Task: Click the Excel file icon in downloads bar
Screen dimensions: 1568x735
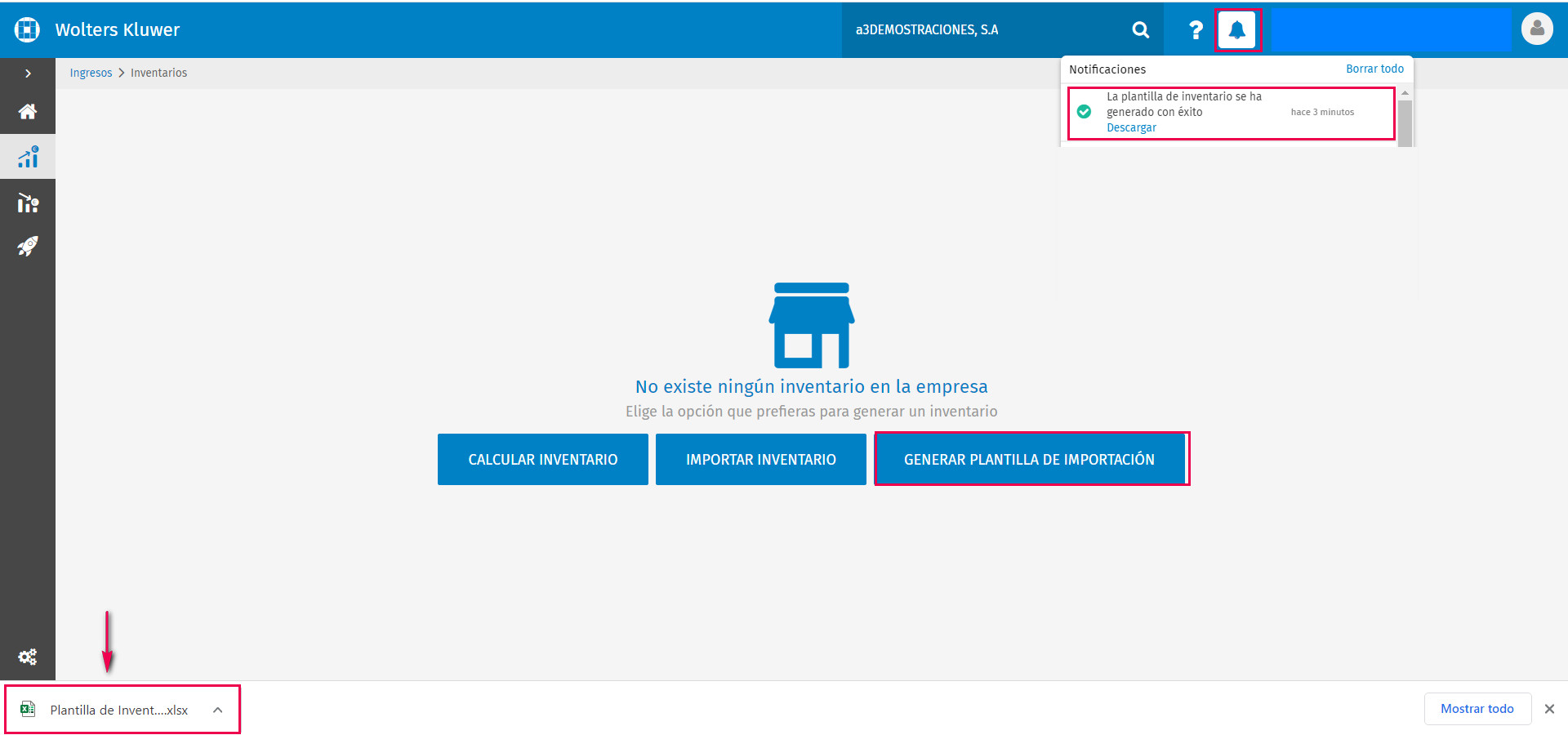Action: pos(28,709)
